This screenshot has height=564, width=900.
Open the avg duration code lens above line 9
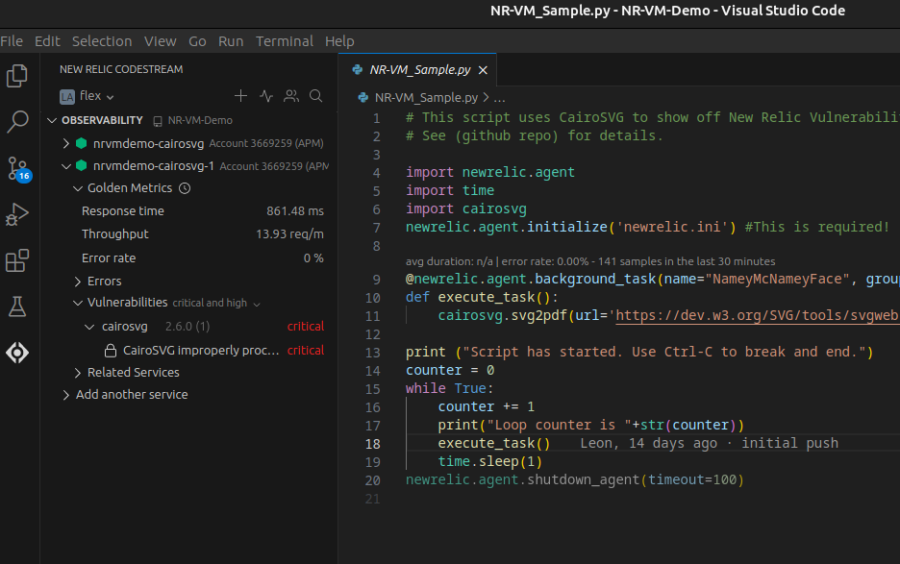coord(590,262)
